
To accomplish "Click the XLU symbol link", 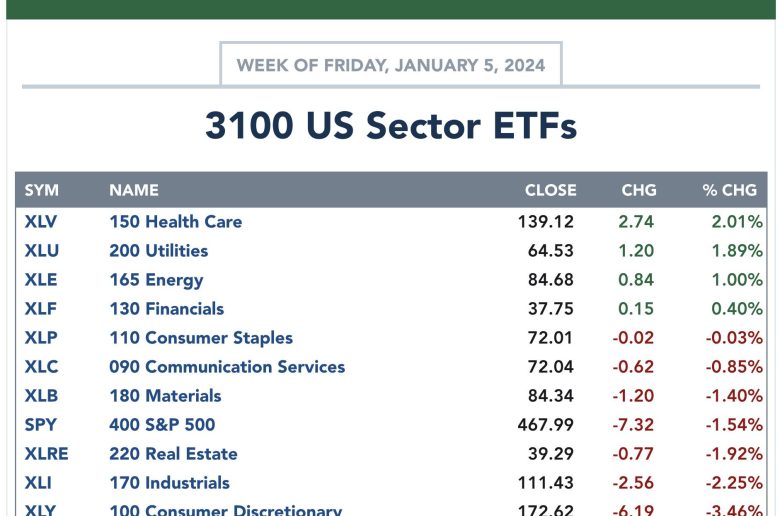I will tap(42, 250).
